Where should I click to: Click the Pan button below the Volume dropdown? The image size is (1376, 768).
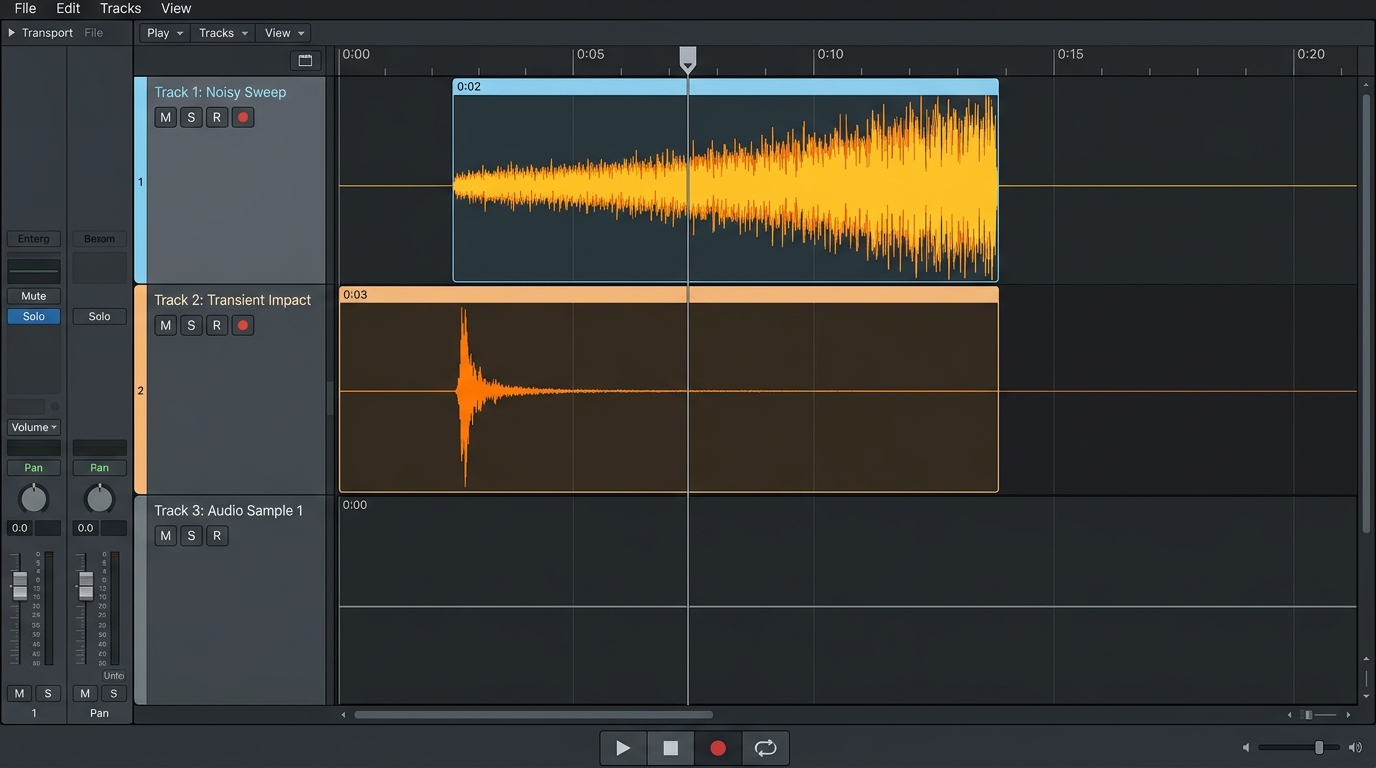(x=34, y=468)
